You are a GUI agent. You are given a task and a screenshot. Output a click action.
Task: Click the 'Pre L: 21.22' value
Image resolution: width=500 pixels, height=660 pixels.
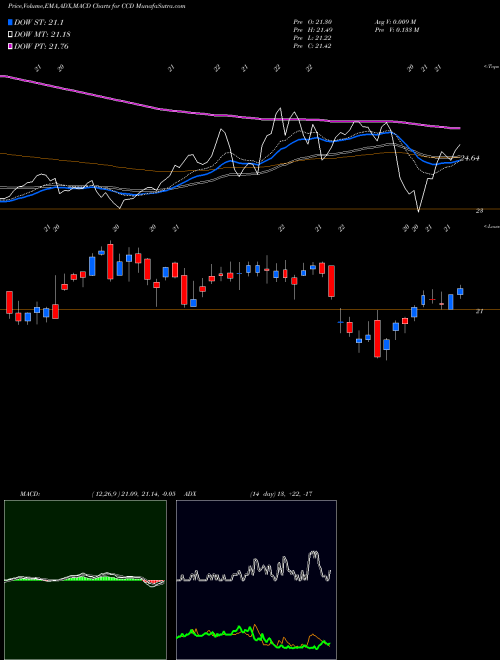point(313,38)
